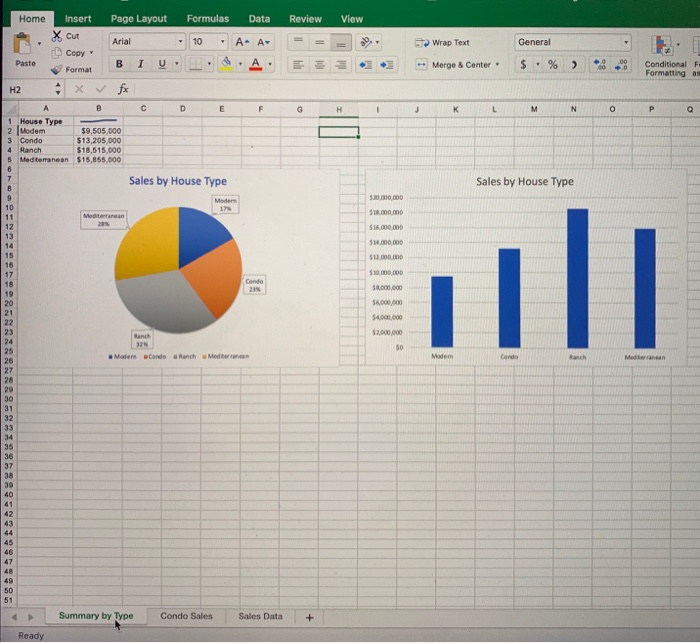Screen dimensions: 700x643
Task: Expand the Fill Color options arrow
Action: point(240,64)
